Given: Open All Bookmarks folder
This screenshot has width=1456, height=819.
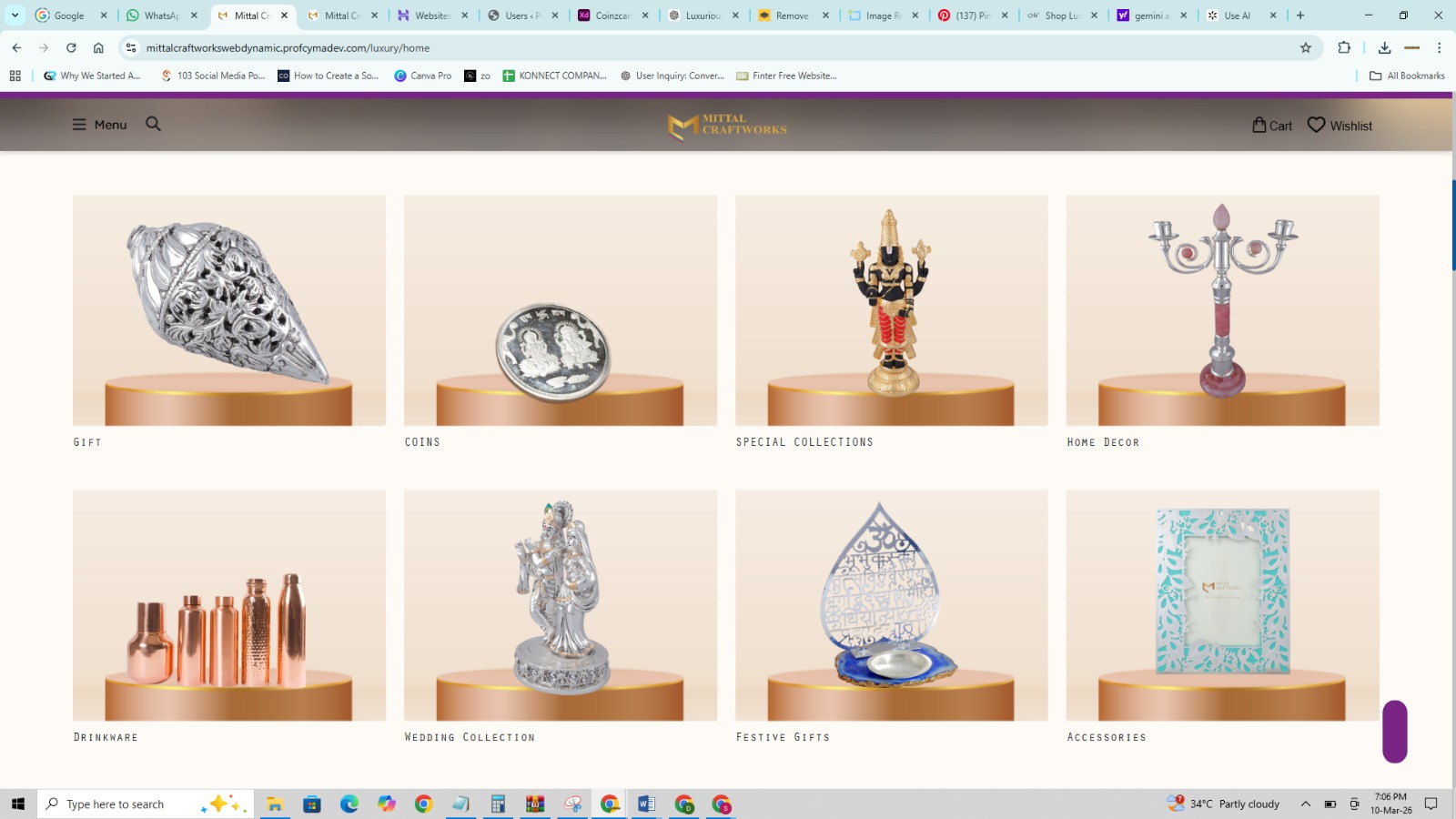Looking at the screenshot, I should pos(1407,76).
